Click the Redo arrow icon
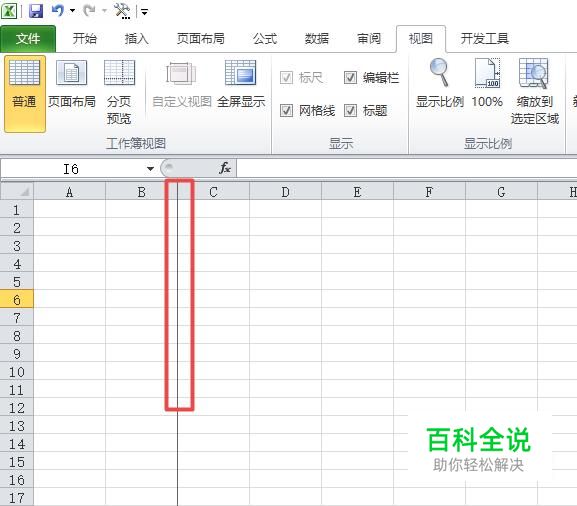 (x=89, y=11)
